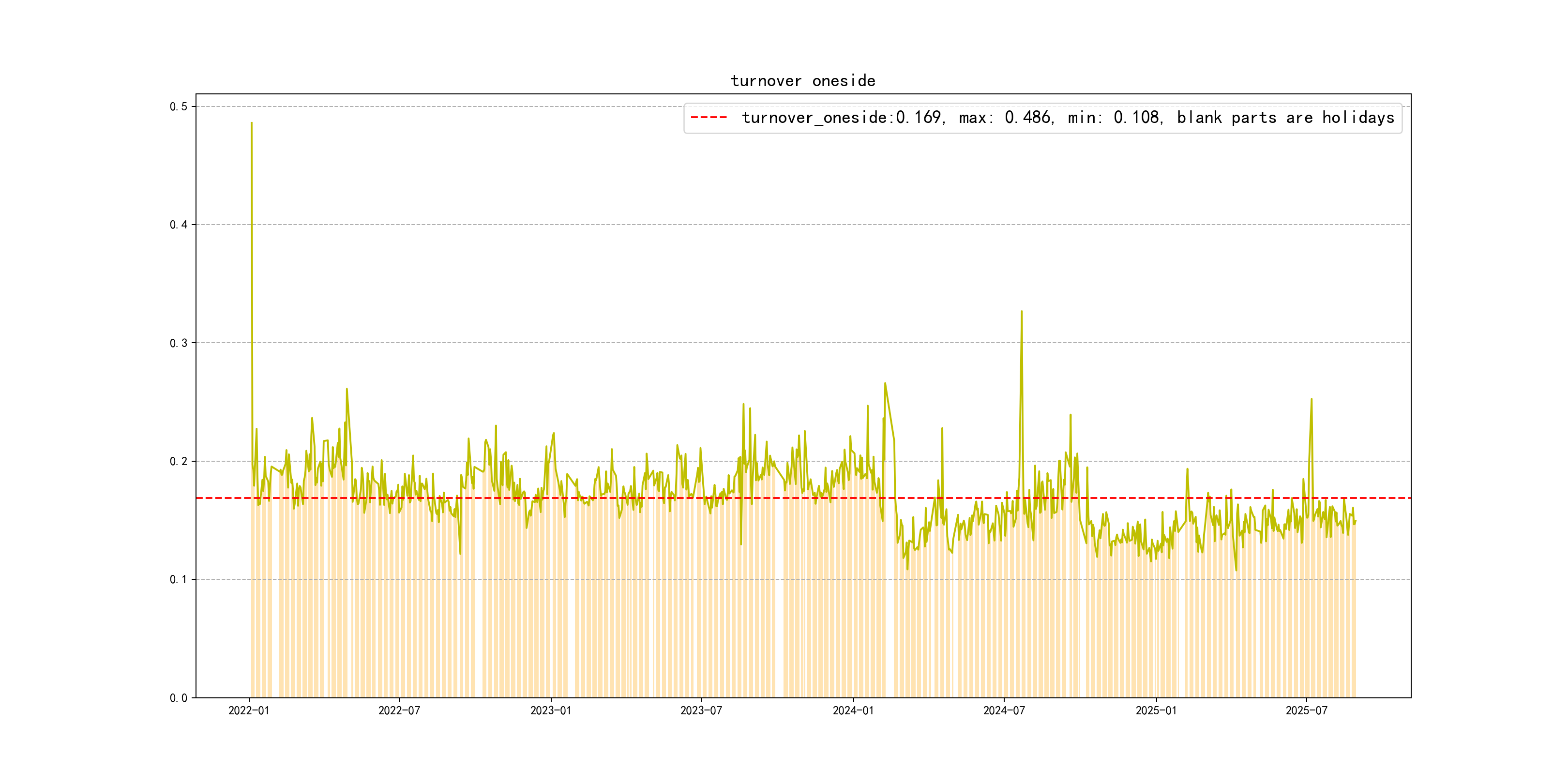Image resolution: width=1568 pixels, height=784 pixels.
Task: Click the peak of the mid-2024 spike above 0.3
Action: tap(1022, 312)
